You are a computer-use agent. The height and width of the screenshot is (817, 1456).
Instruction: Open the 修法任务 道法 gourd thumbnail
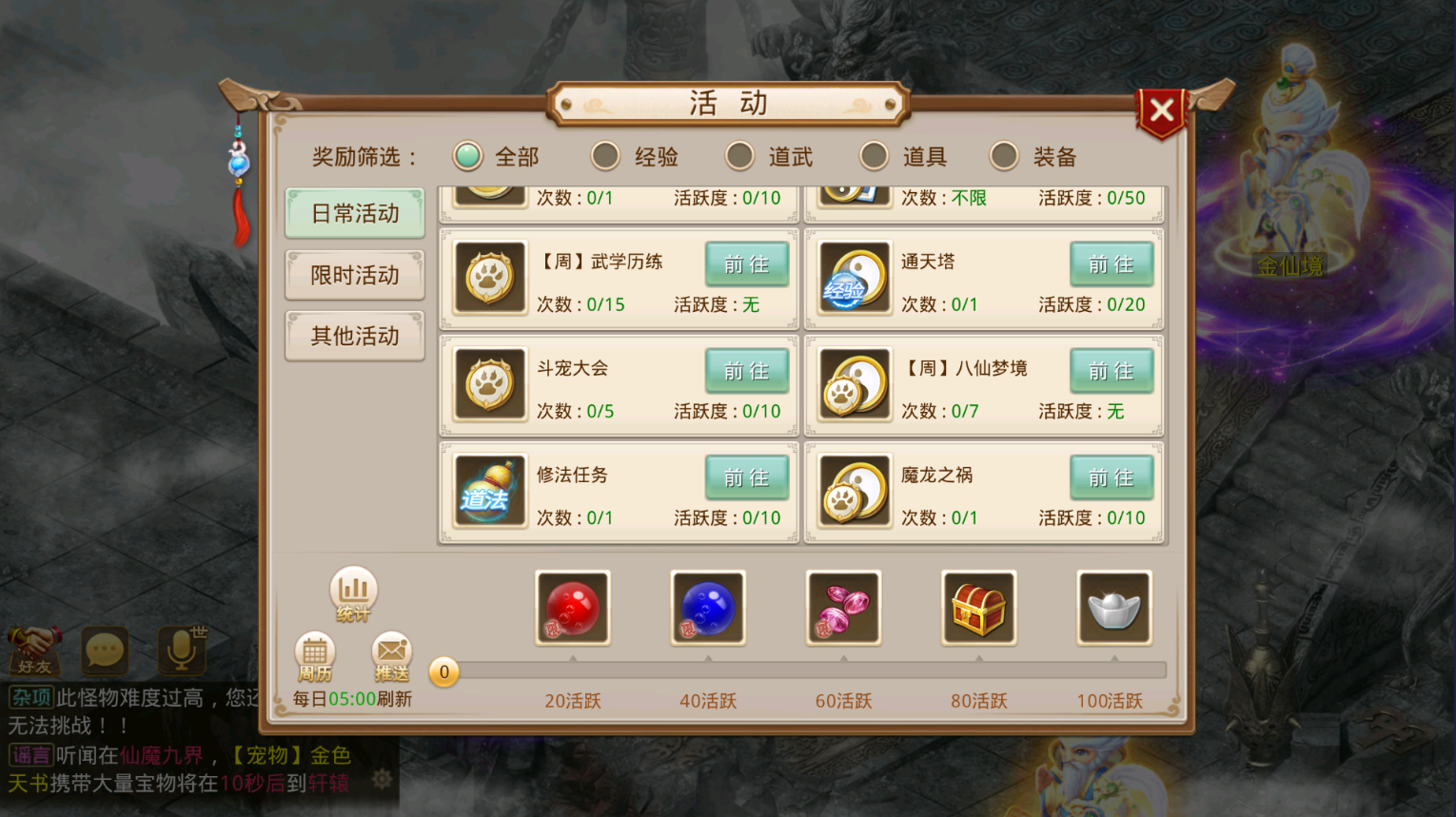490,491
